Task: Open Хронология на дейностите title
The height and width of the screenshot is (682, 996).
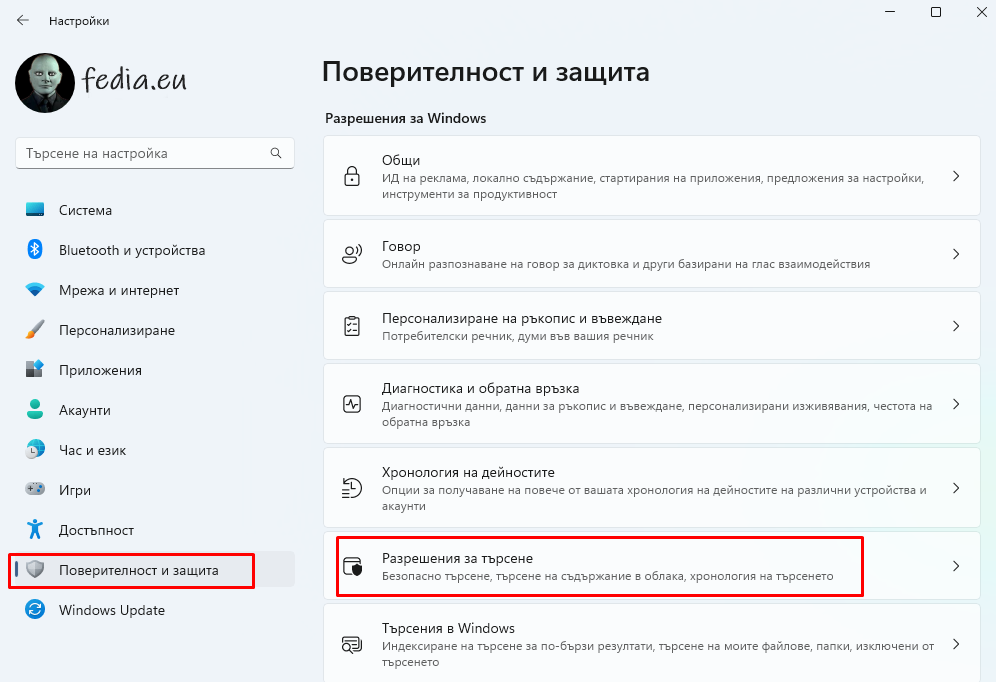Action: tap(468, 472)
